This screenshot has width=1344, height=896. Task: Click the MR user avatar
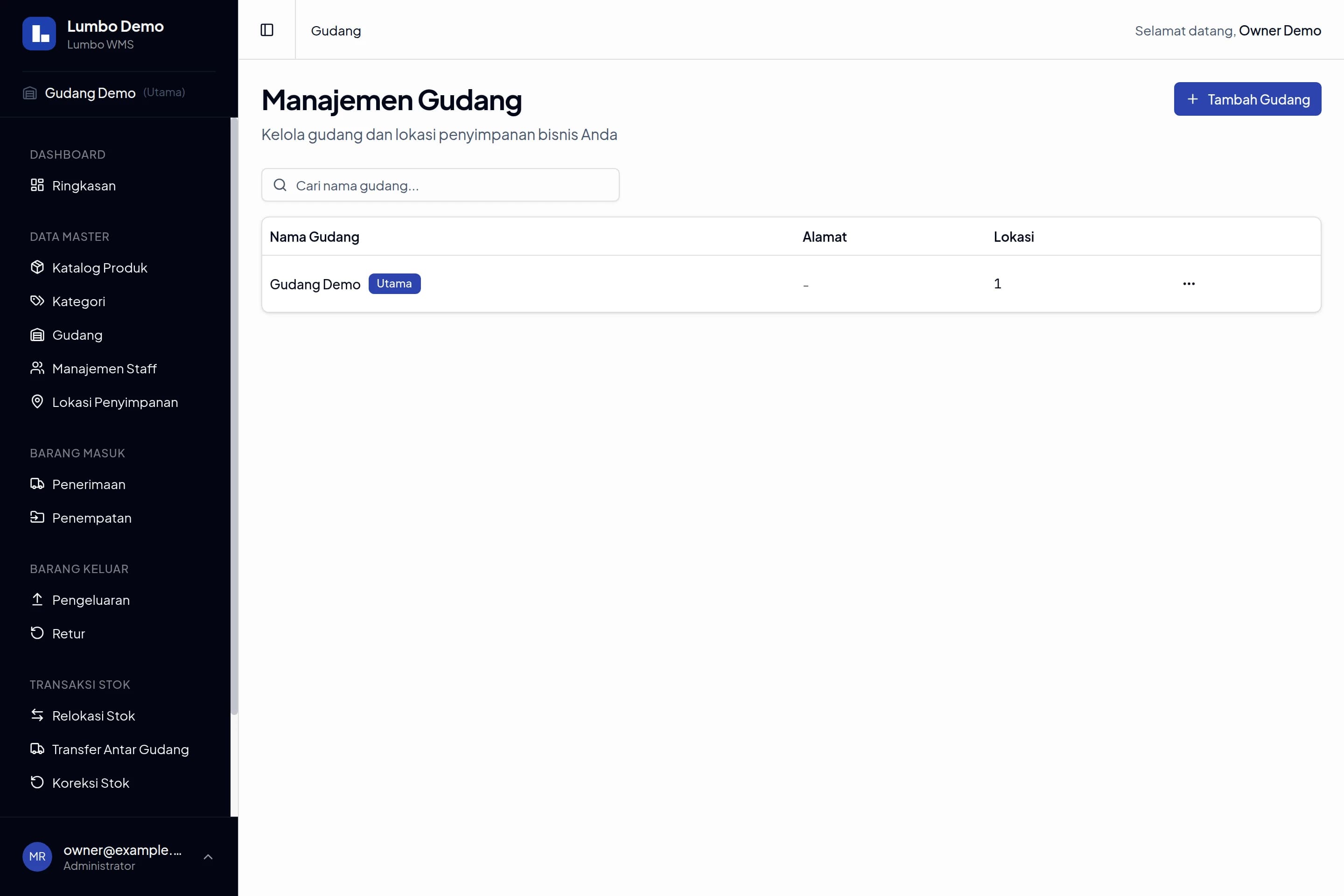tap(37, 857)
